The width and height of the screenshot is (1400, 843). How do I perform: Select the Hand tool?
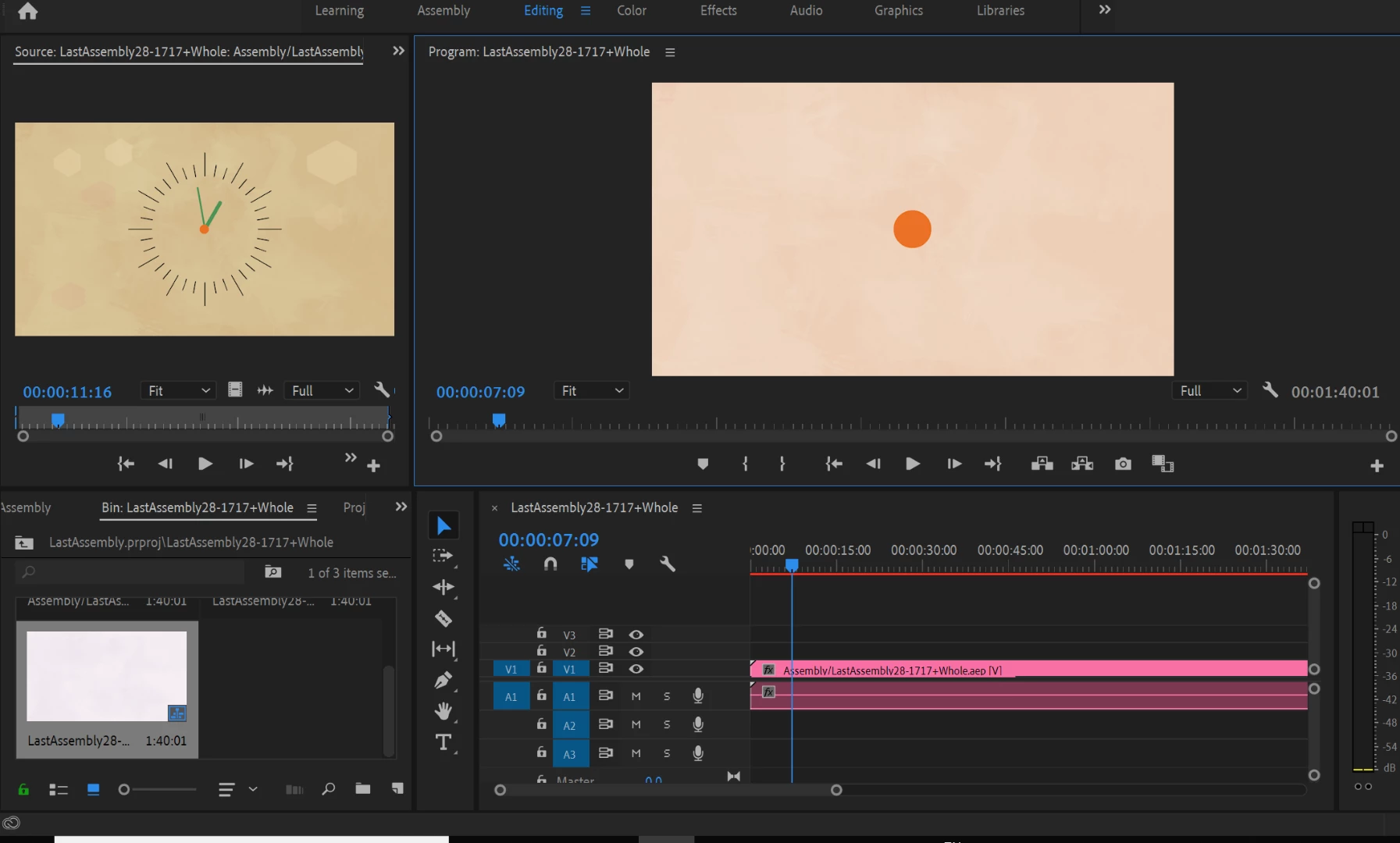[443, 711]
